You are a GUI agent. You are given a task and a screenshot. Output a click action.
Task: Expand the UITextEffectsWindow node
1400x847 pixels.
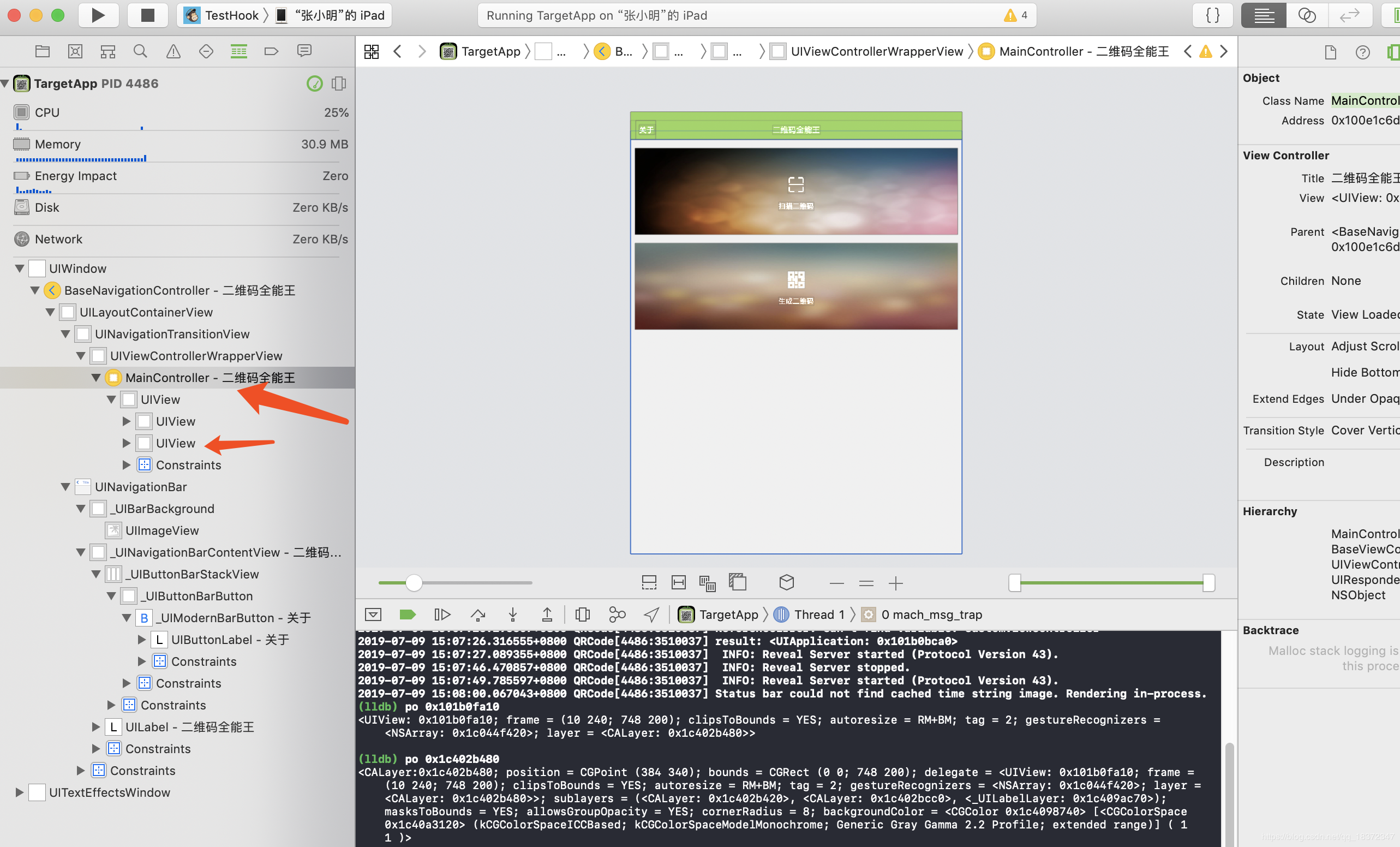coord(20,792)
